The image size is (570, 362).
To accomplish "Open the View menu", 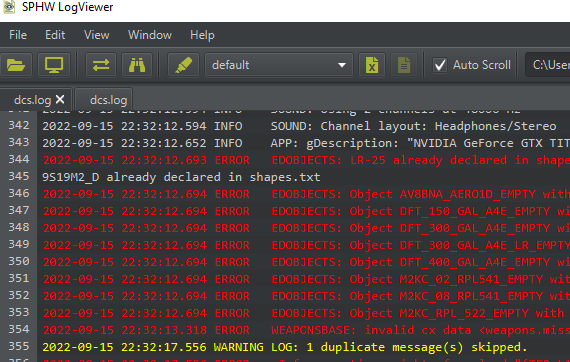I will [x=96, y=35].
